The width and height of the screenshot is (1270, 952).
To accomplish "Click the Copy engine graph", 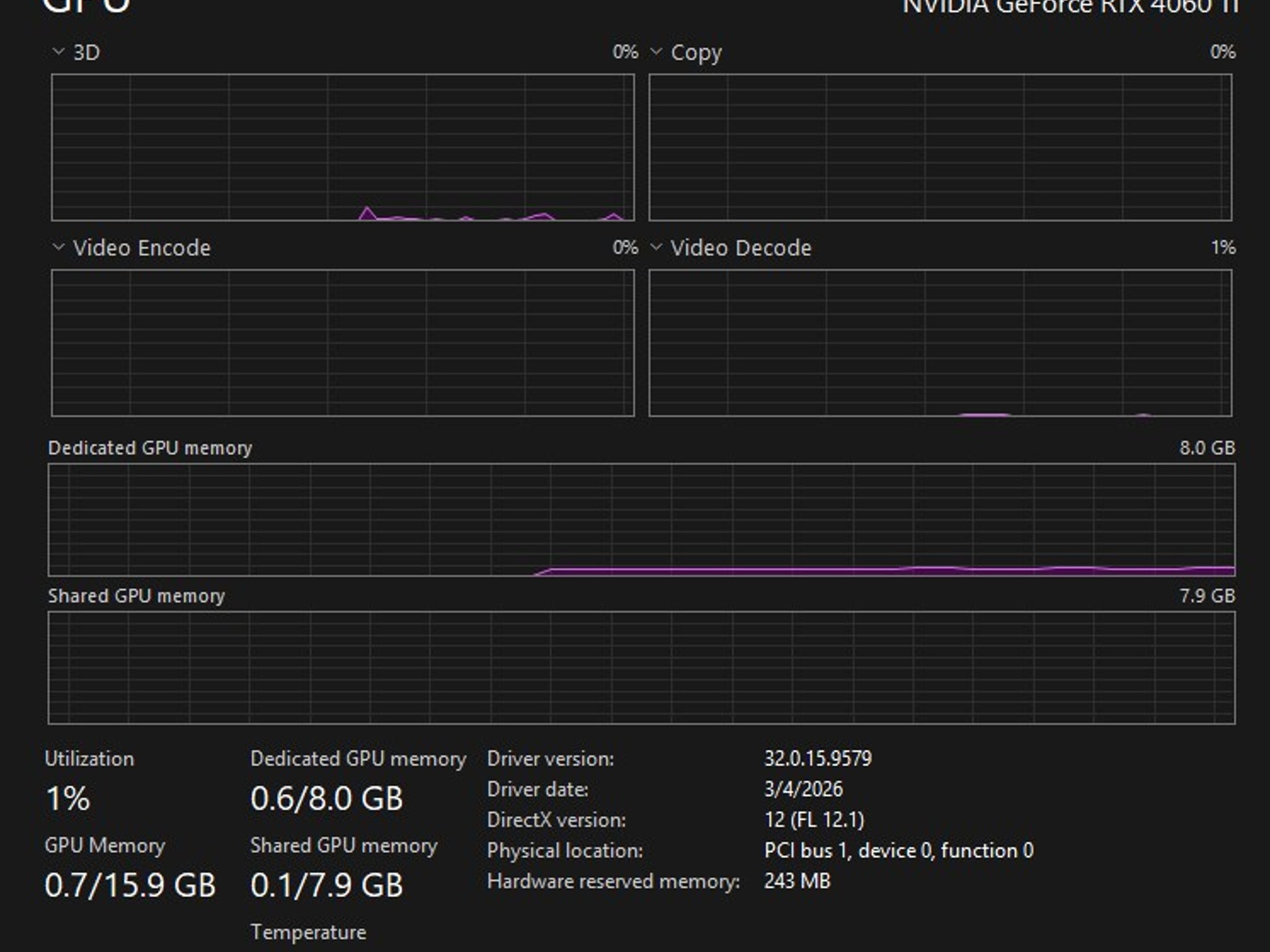I will tap(940, 147).
